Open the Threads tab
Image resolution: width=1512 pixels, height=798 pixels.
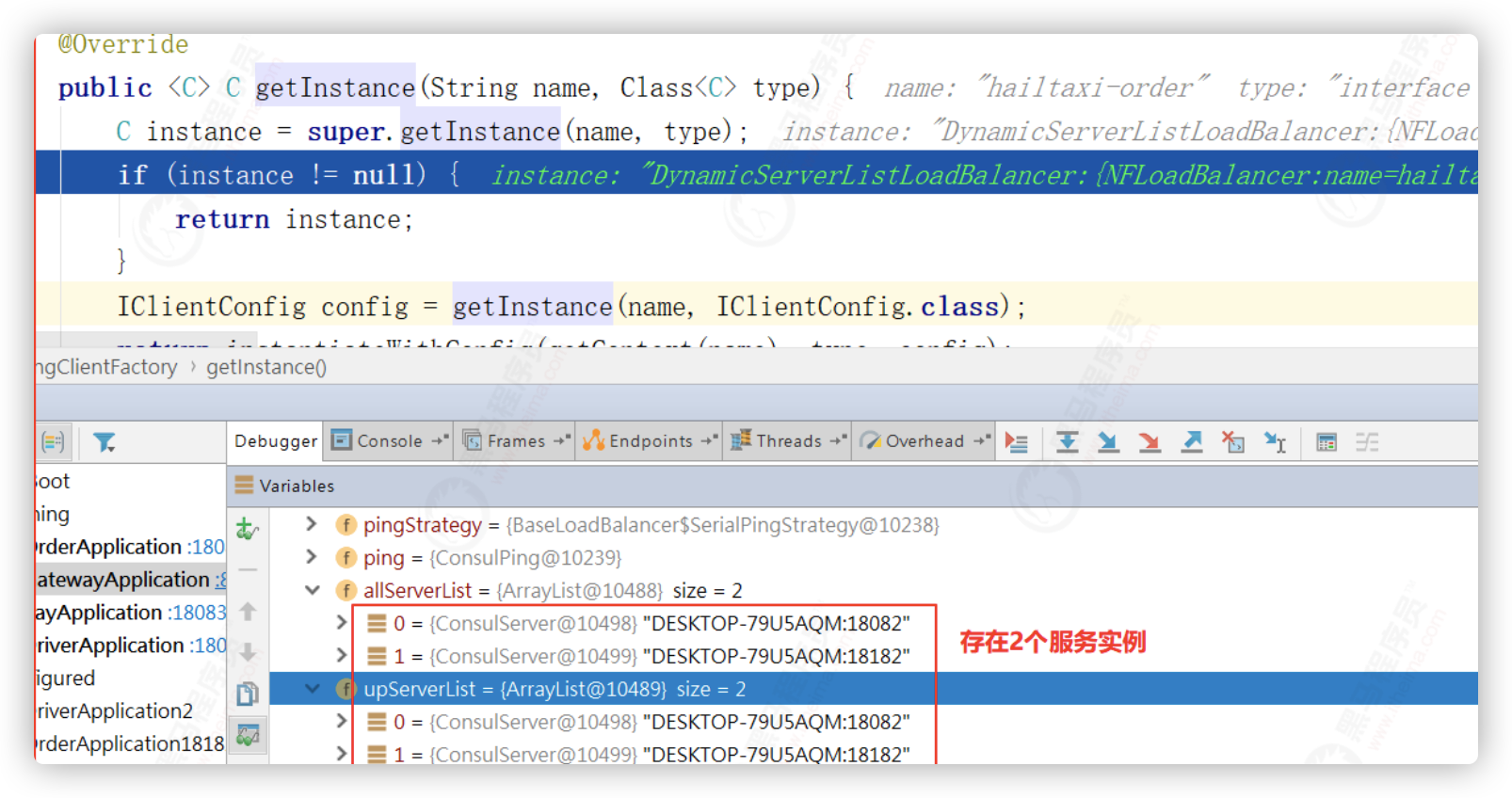click(x=789, y=440)
